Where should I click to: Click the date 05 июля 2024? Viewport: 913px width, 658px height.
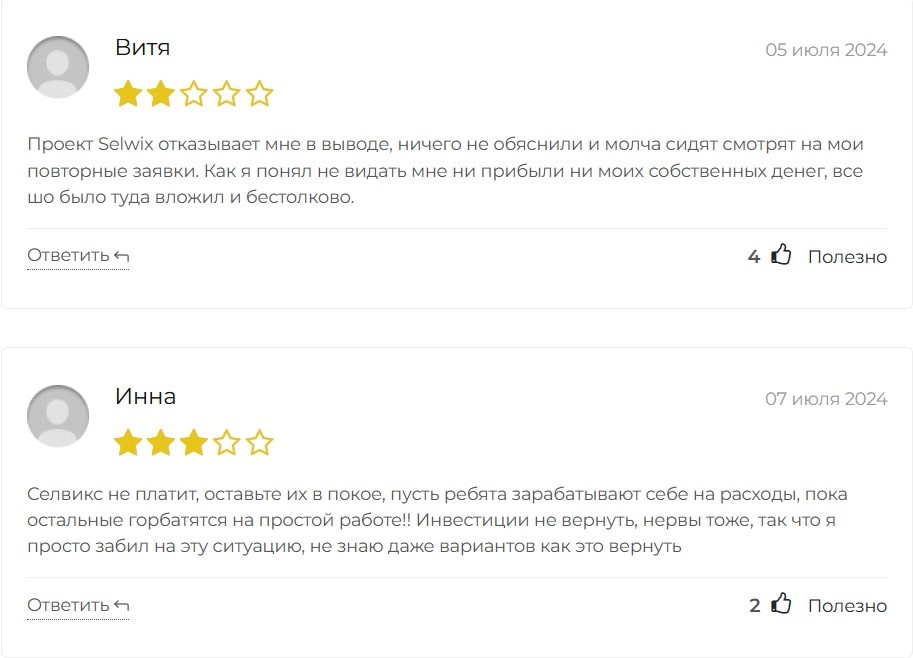coord(826,50)
